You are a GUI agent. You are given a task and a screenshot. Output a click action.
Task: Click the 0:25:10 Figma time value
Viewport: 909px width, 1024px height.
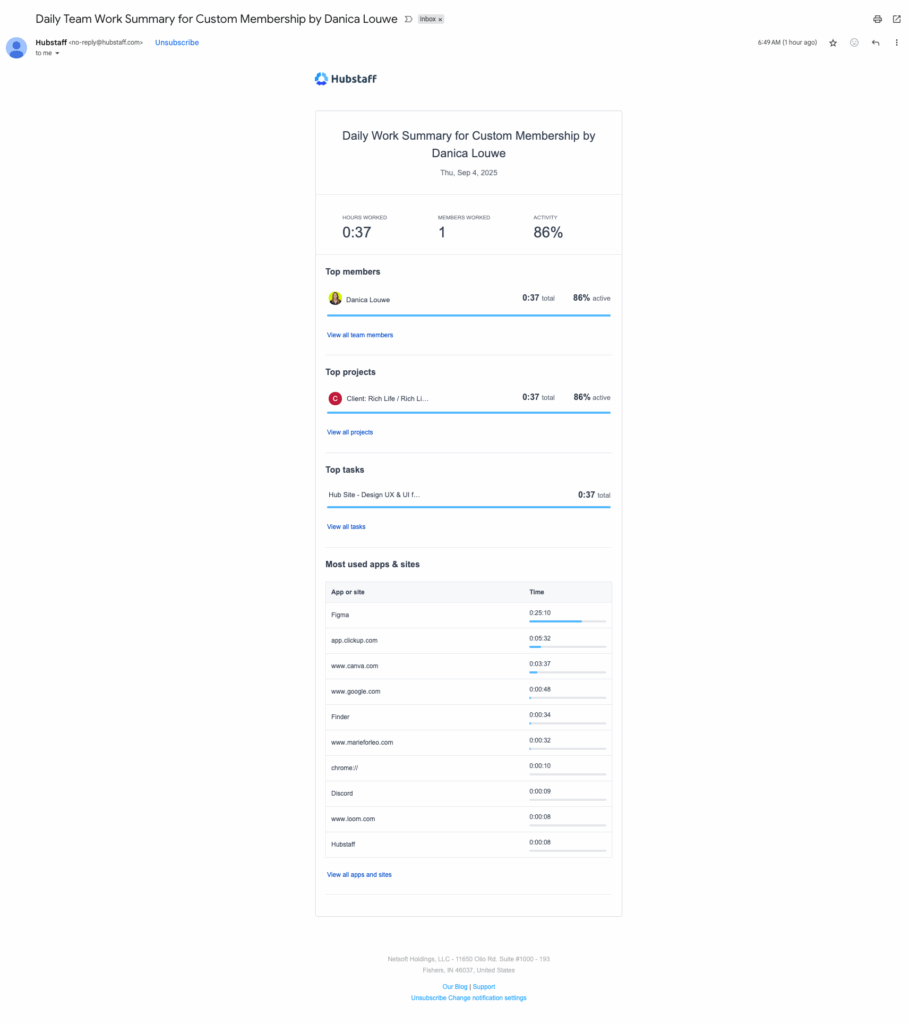click(x=540, y=613)
